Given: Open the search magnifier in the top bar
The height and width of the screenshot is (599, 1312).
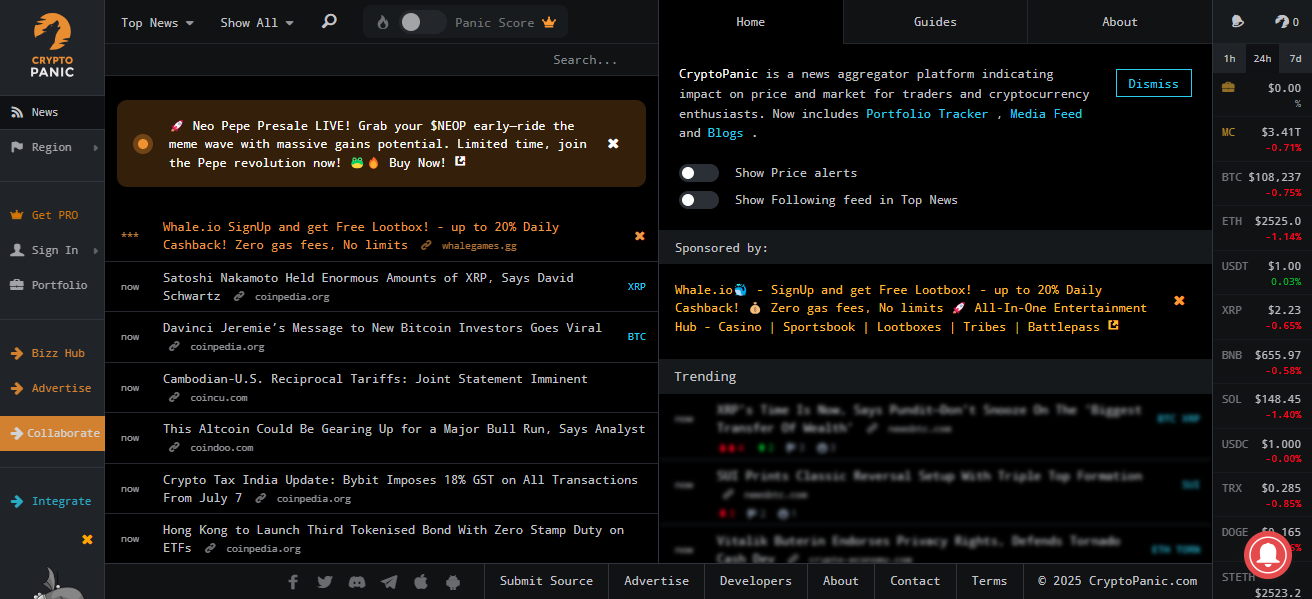Looking at the screenshot, I should (329, 21).
